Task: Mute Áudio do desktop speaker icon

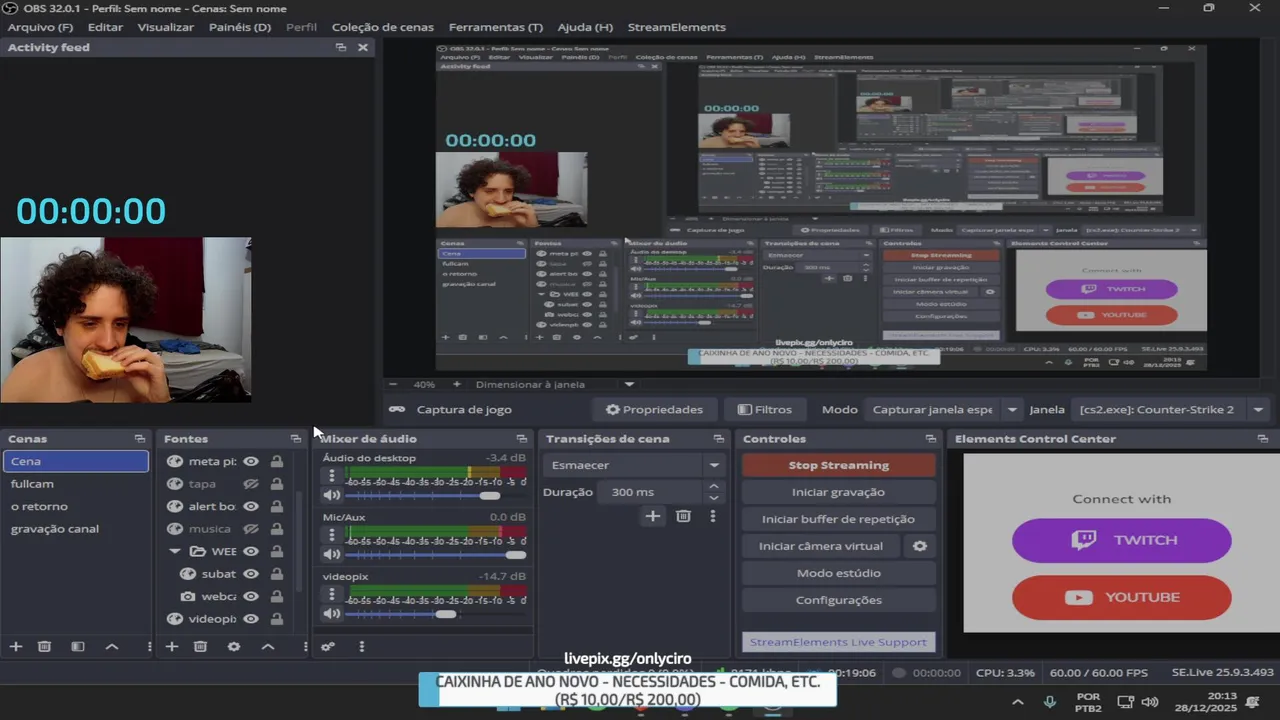Action: (x=332, y=495)
